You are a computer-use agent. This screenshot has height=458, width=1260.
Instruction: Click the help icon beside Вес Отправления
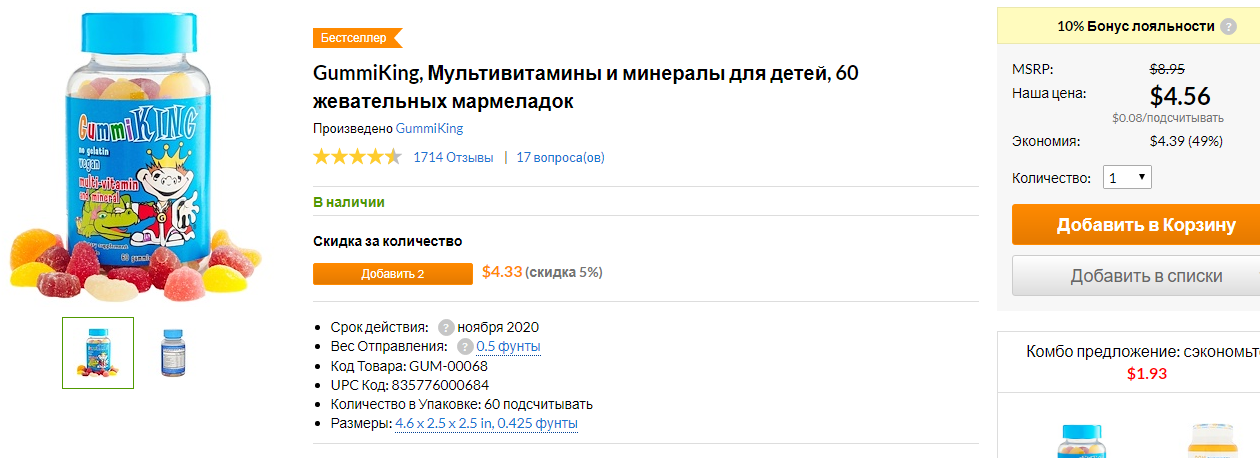point(465,346)
